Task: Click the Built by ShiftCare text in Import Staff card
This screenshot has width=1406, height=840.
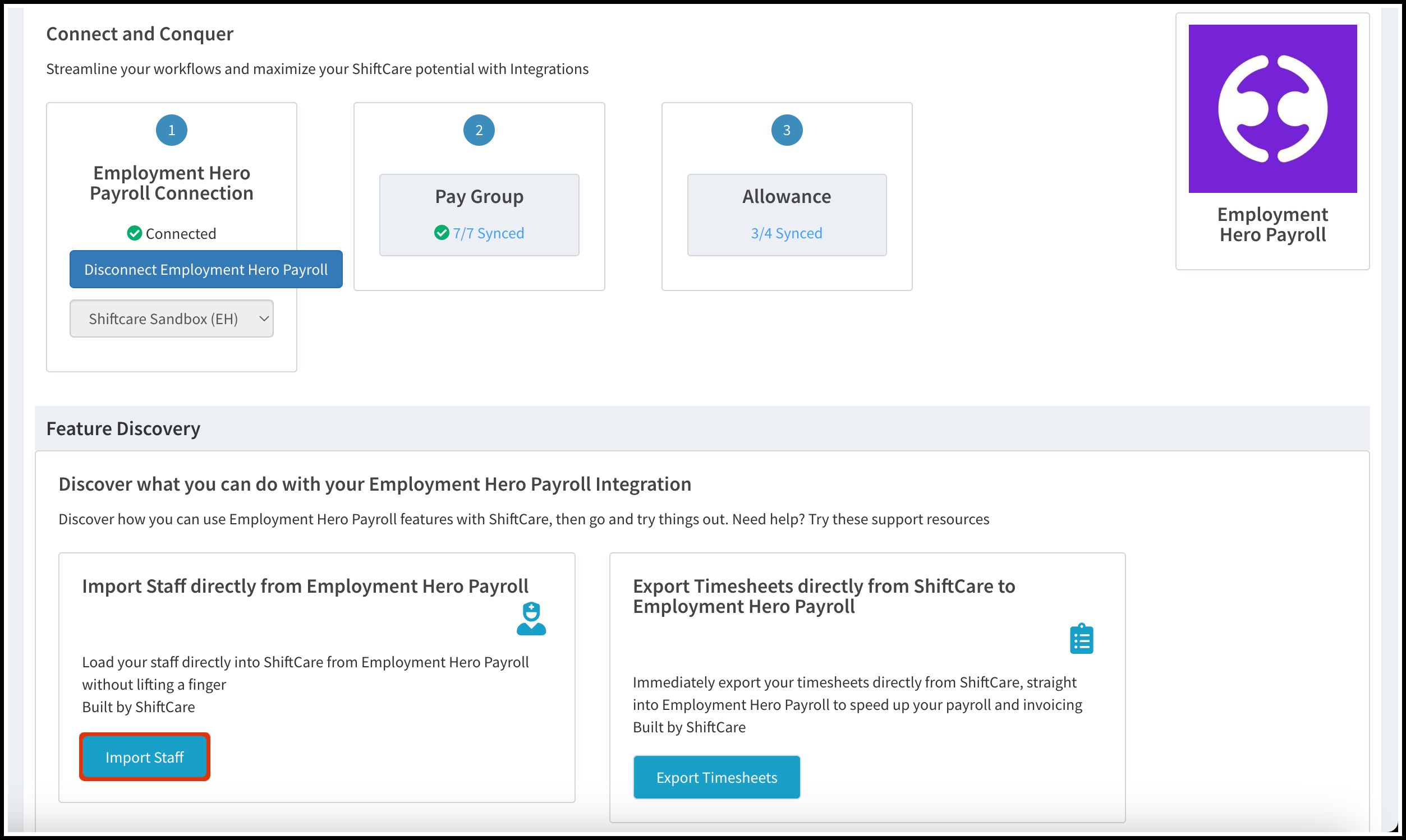Action: [x=139, y=707]
